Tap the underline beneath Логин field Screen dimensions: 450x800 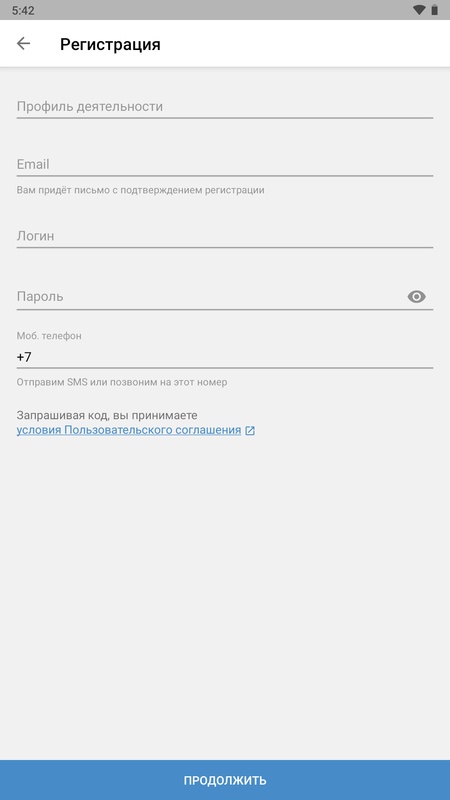click(225, 247)
